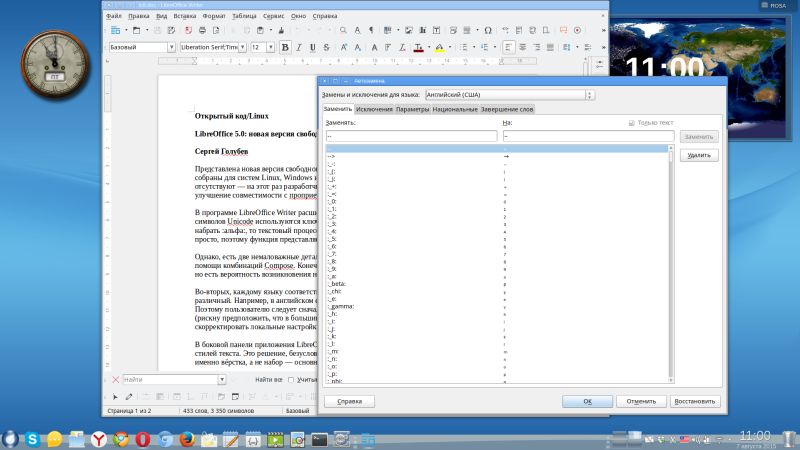Click the autocorrect list vertical scrollbar
The image size is (800, 450).
tap(670, 264)
